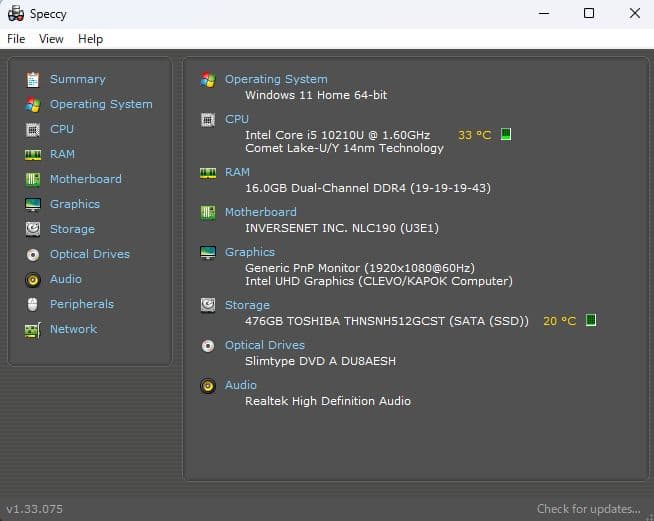This screenshot has height=521, width=654.
Task: Click the 33 °C CPU temperature value
Action: pos(475,135)
